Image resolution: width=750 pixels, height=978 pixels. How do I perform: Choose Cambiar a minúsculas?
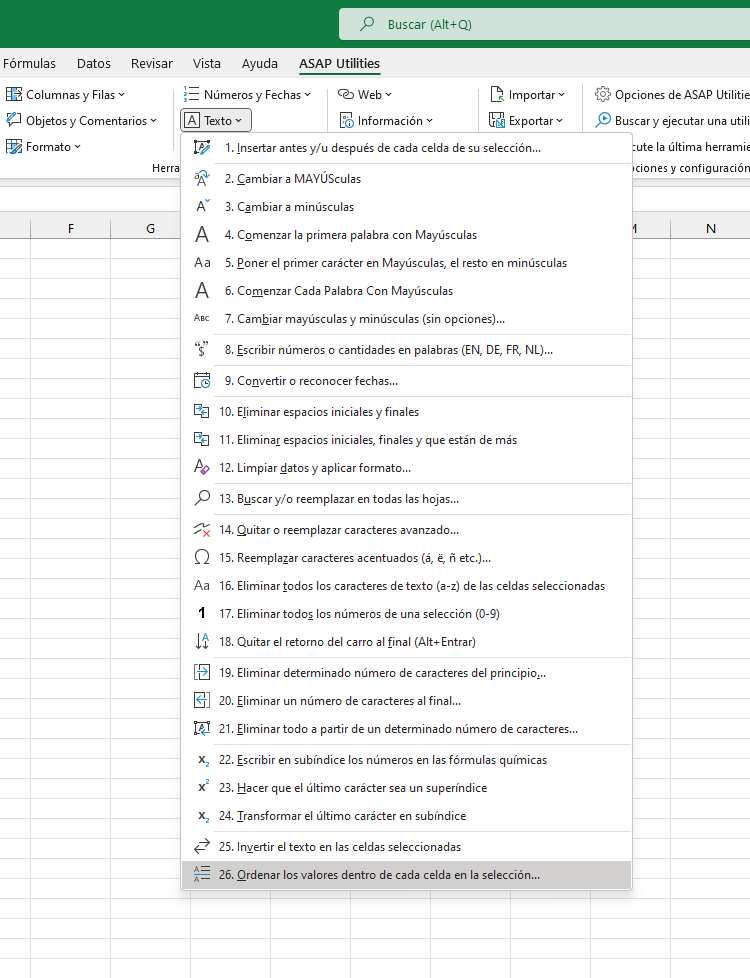tap(406, 206)
